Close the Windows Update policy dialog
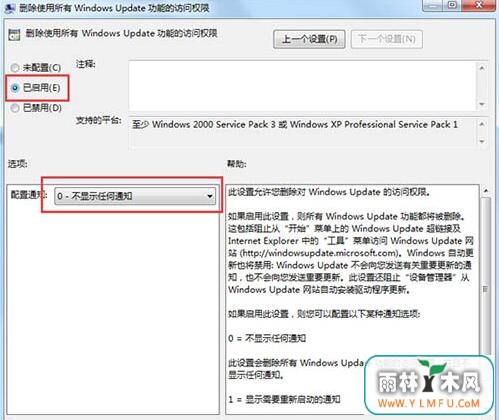Image resolution: width=499 pixels, height=420 pixels. pos(479,5)
